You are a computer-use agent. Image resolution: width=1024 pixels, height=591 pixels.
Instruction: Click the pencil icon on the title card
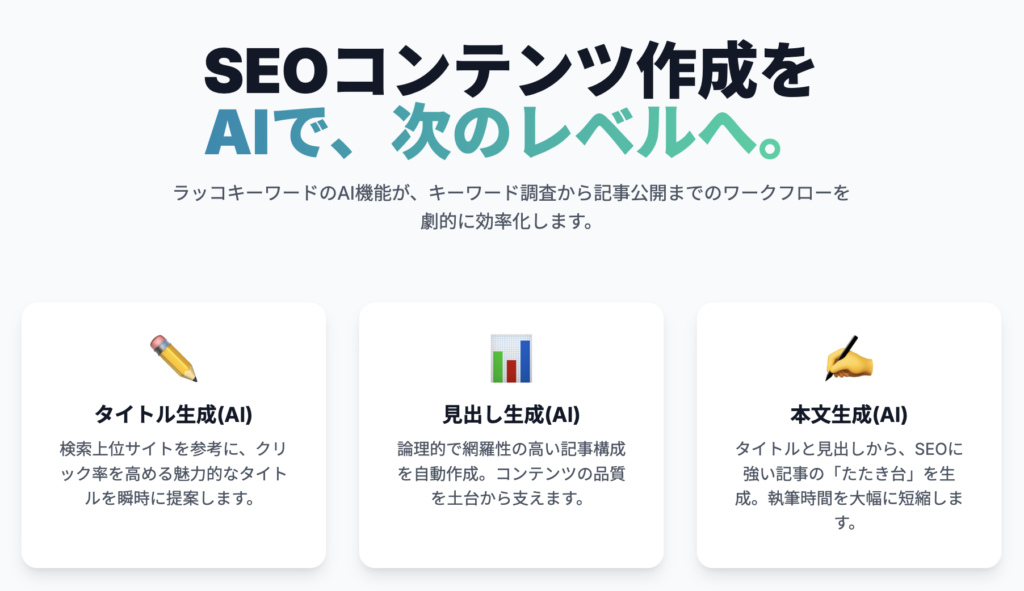coord(173,358)
